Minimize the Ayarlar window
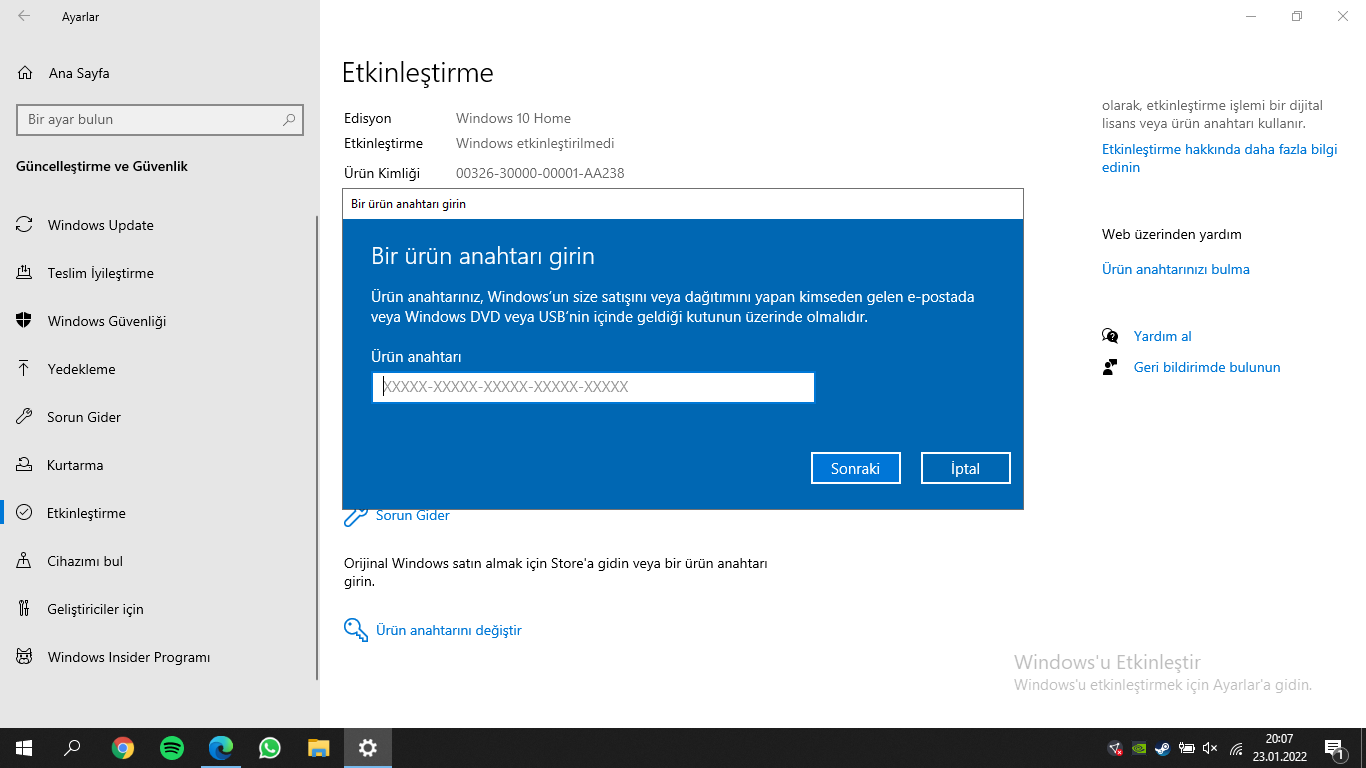 (x=1251, y=16)
